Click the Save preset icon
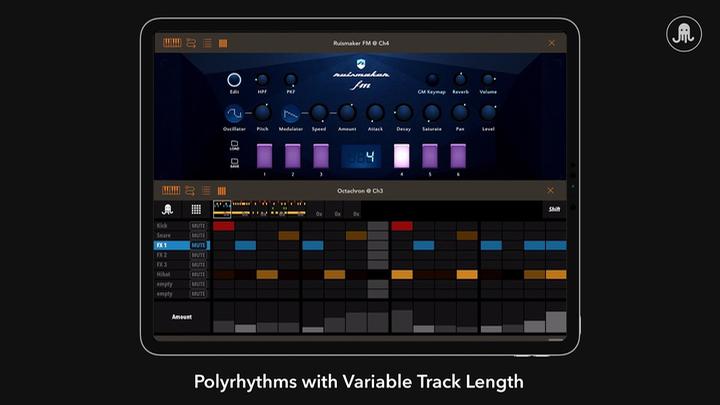The width and height of the screenshot is (720, 405). pos(234,163)
